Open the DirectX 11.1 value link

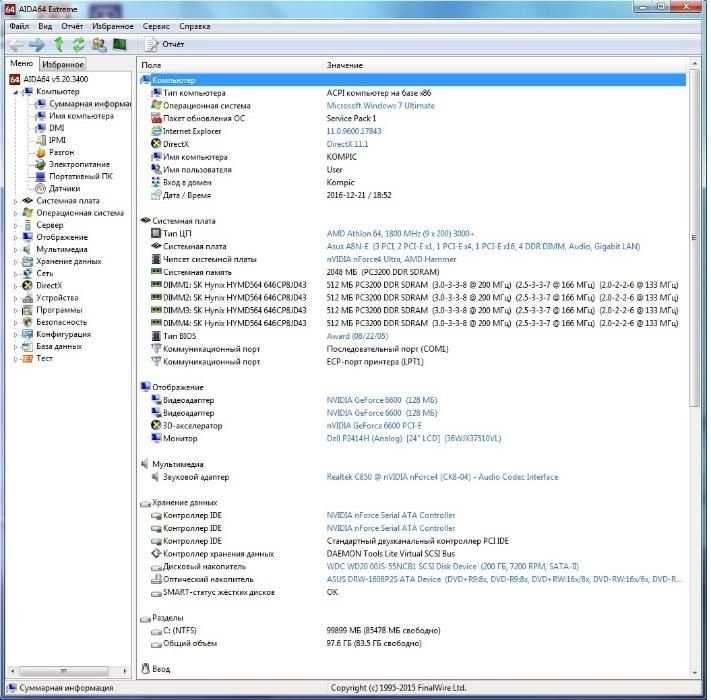coord(347,144)
